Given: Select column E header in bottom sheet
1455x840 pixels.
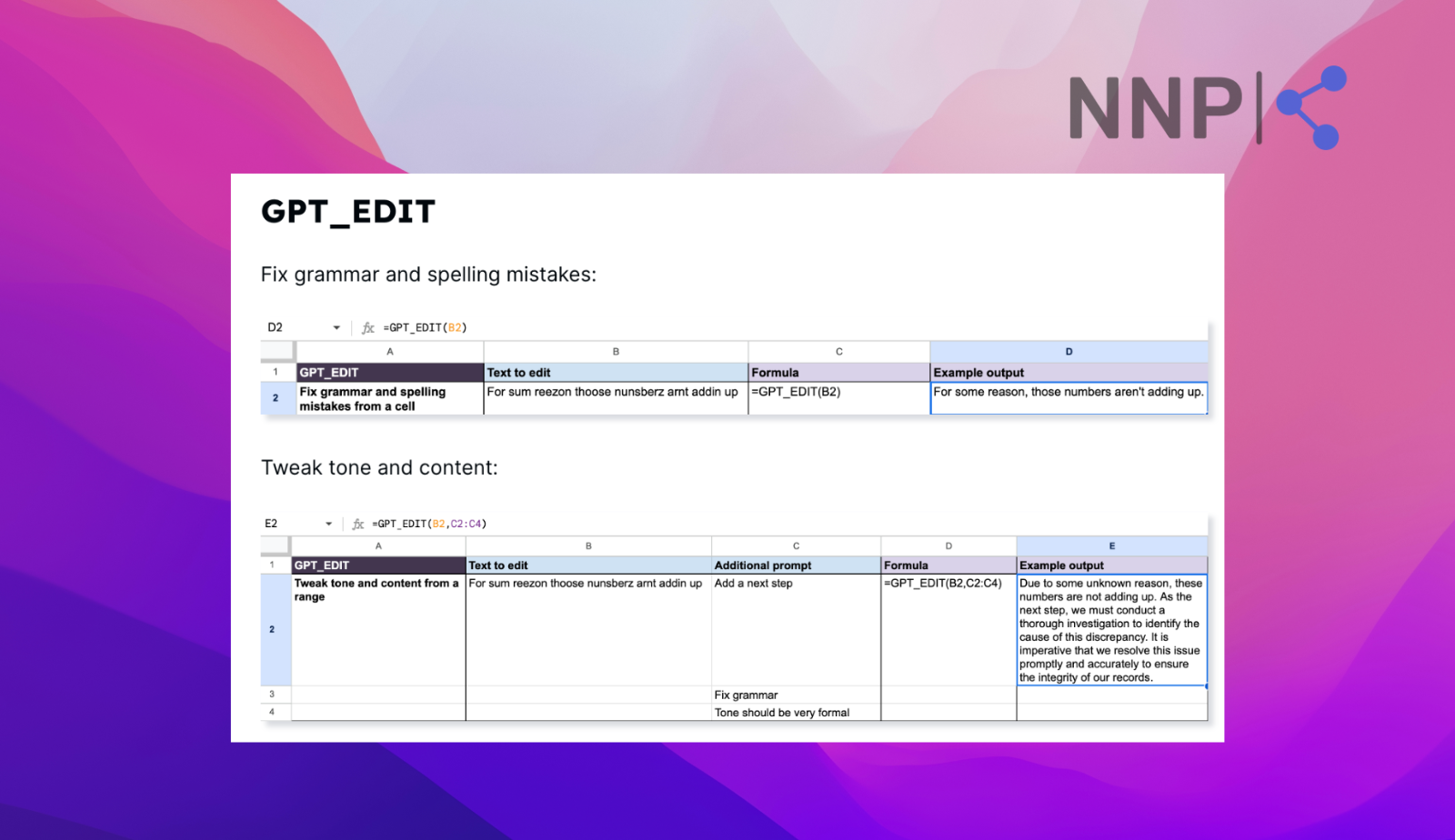Looking at the screenshot, I should pos(1111,546).
